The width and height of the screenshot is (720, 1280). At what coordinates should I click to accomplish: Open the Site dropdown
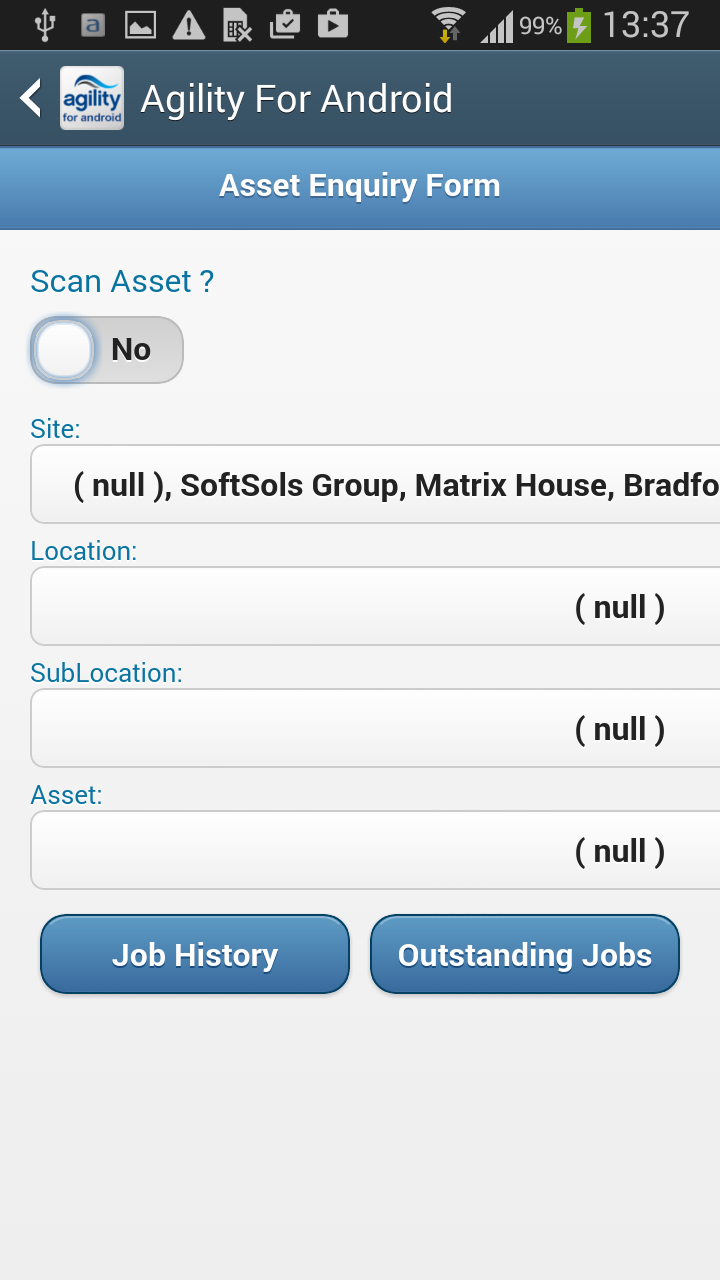[x=376, y=485]
